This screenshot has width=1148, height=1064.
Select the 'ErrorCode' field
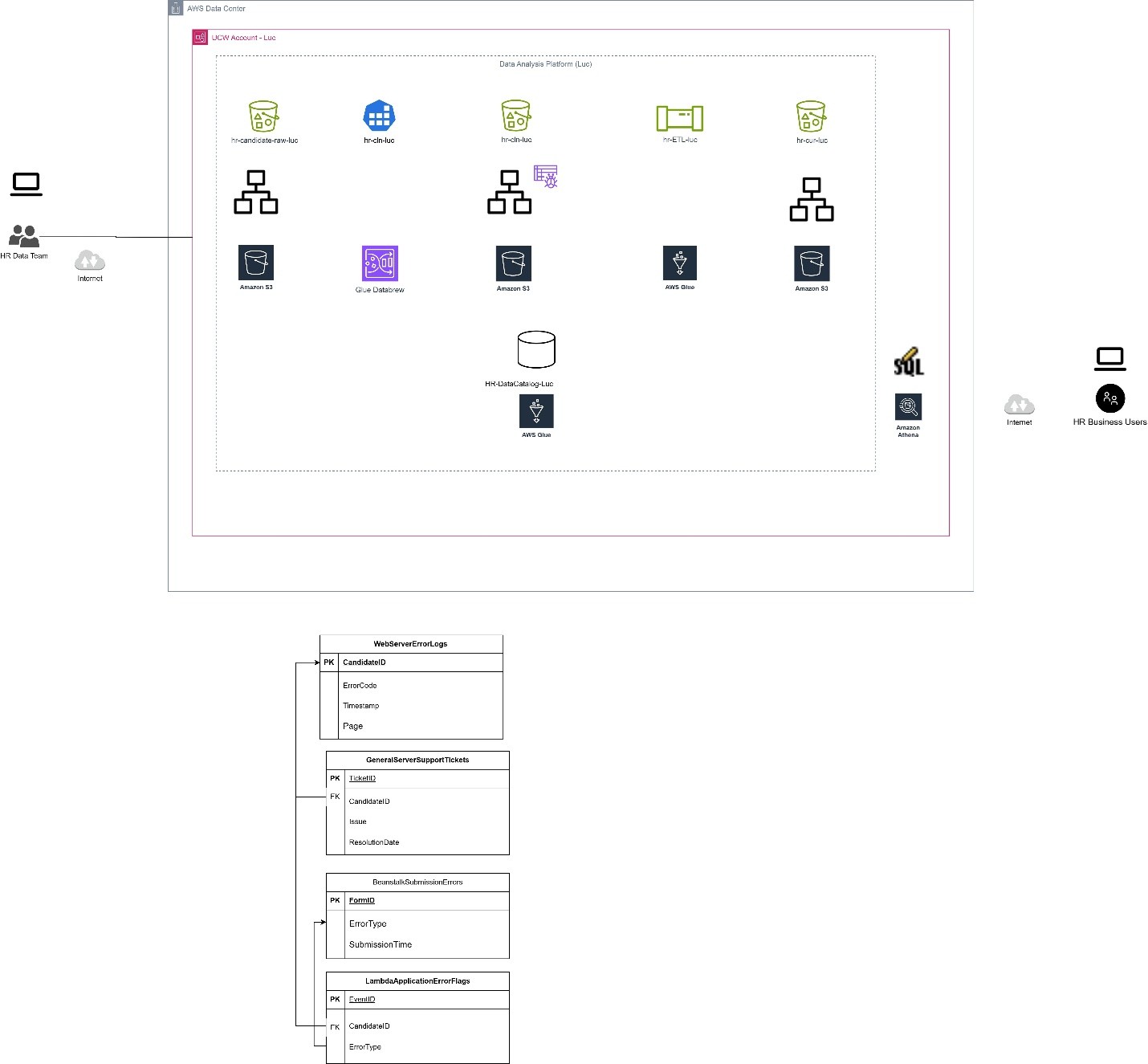tap(360, 686)
